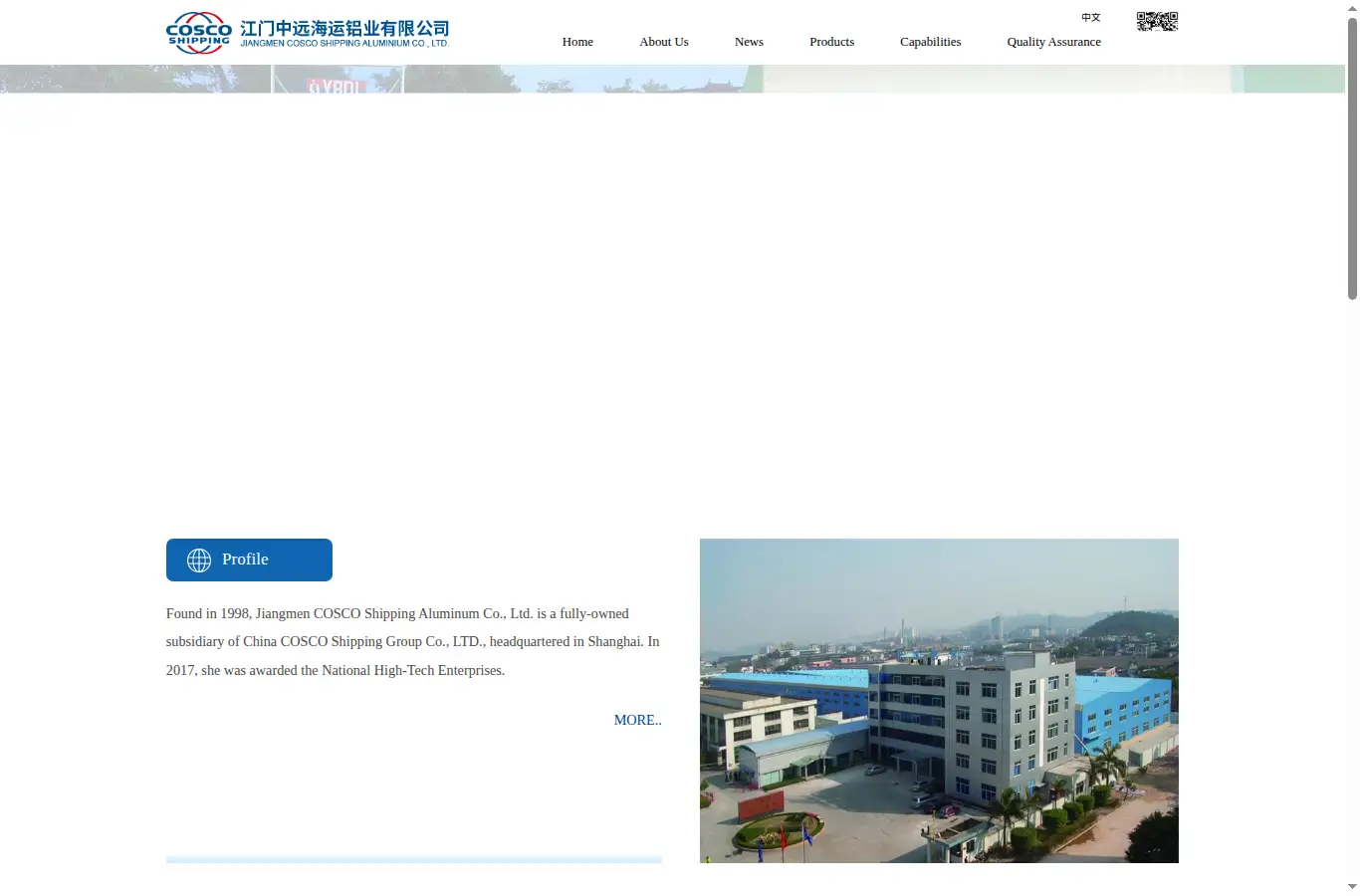Go to the News page
This screenshot has width=1360, height=896.
pos(749,42)
